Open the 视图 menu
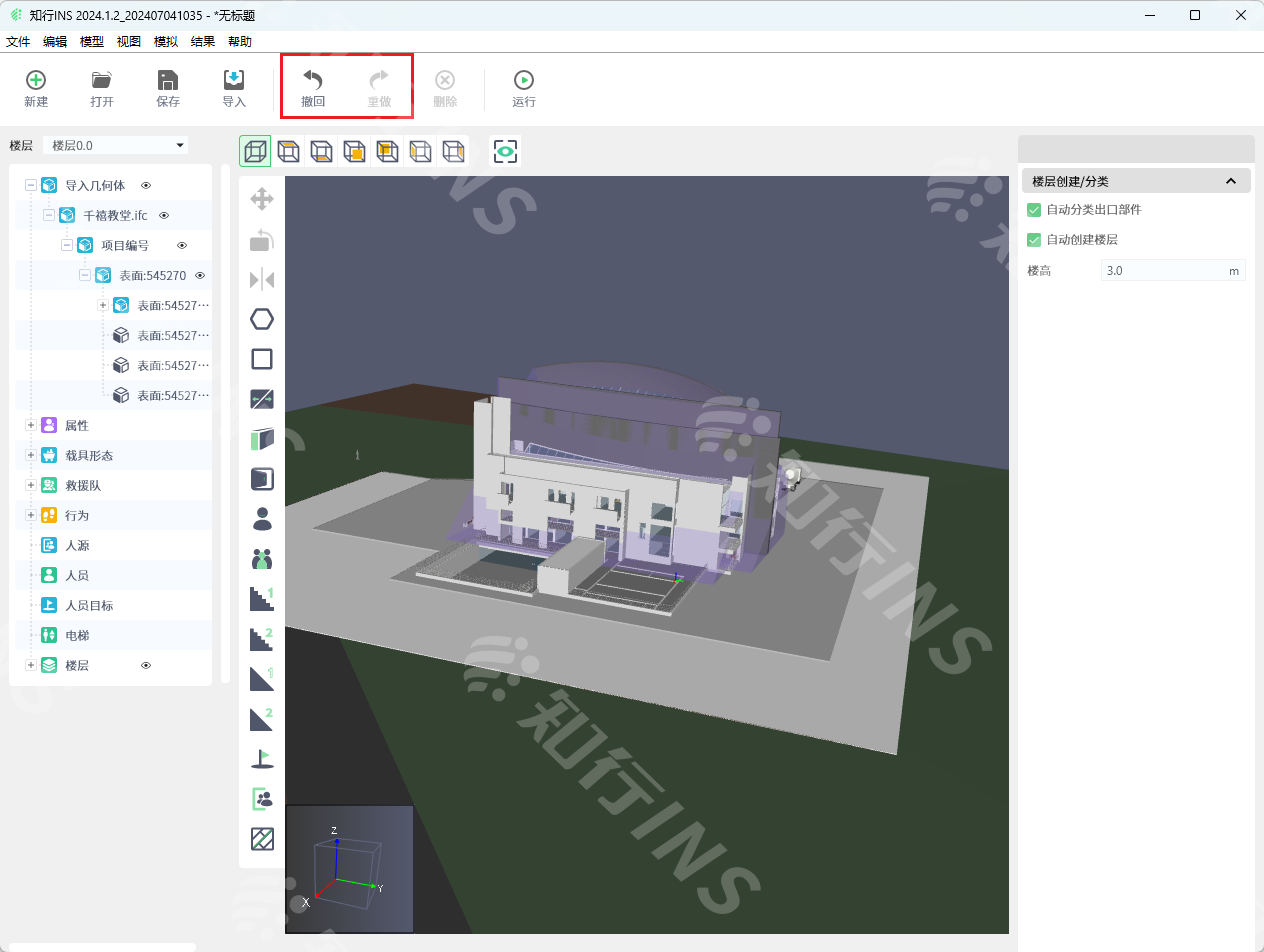 pyautogui.click(x=129, y=41)
